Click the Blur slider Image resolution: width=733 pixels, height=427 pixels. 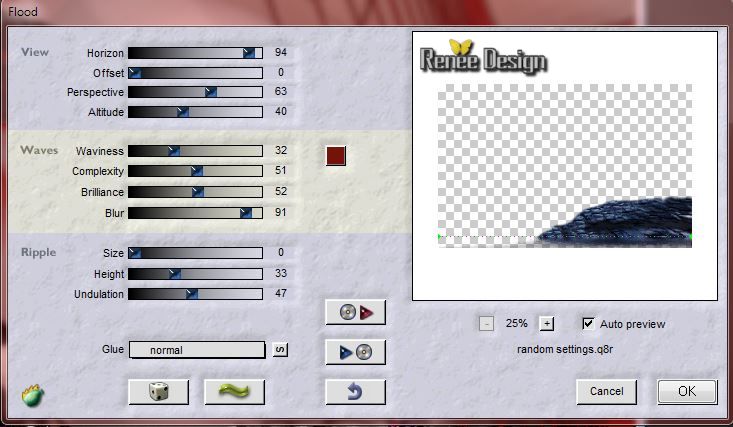pos(195,213)
